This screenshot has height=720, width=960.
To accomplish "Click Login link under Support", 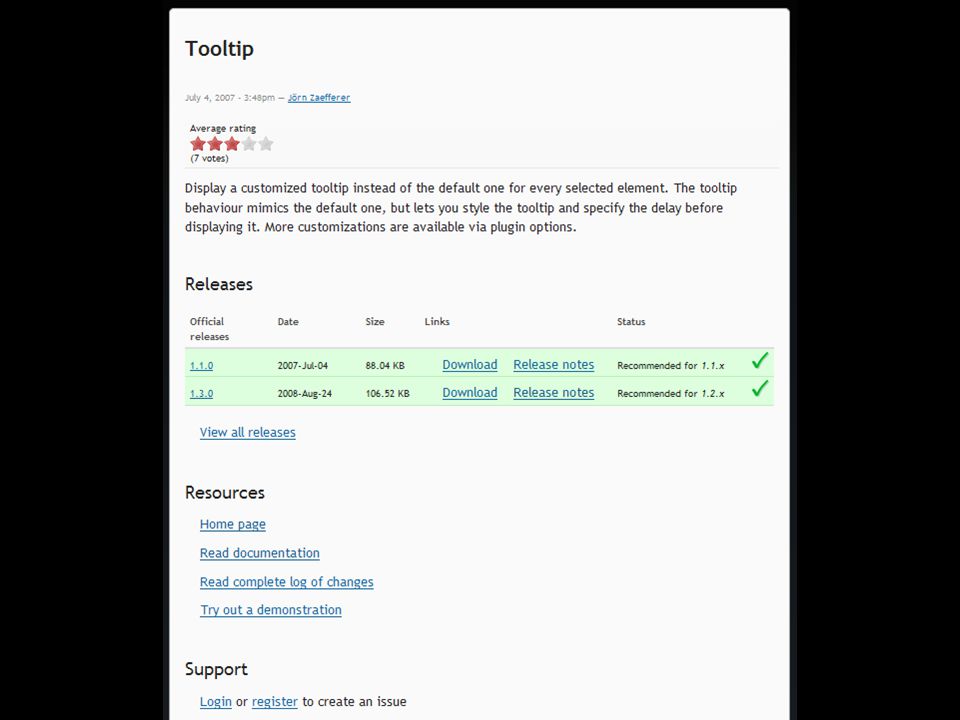I will point(216,702).
